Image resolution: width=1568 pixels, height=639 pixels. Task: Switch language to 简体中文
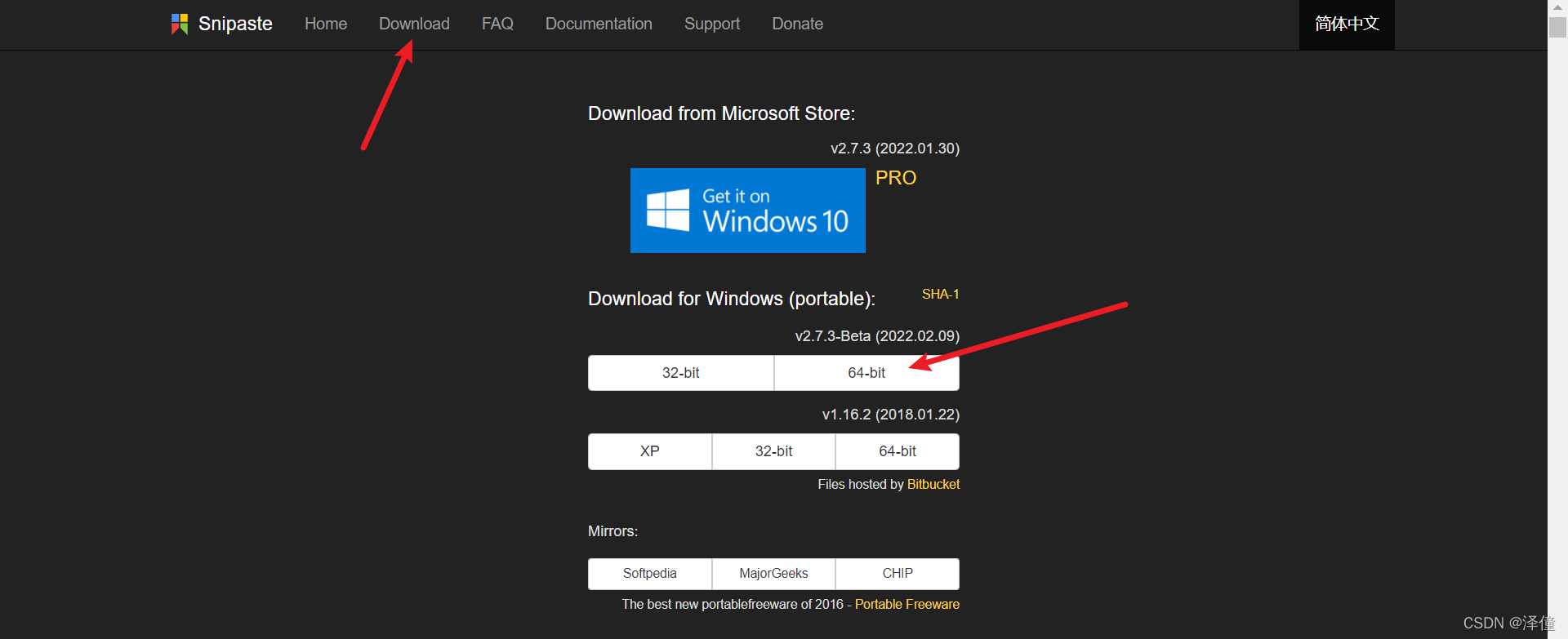point(1347,24)
